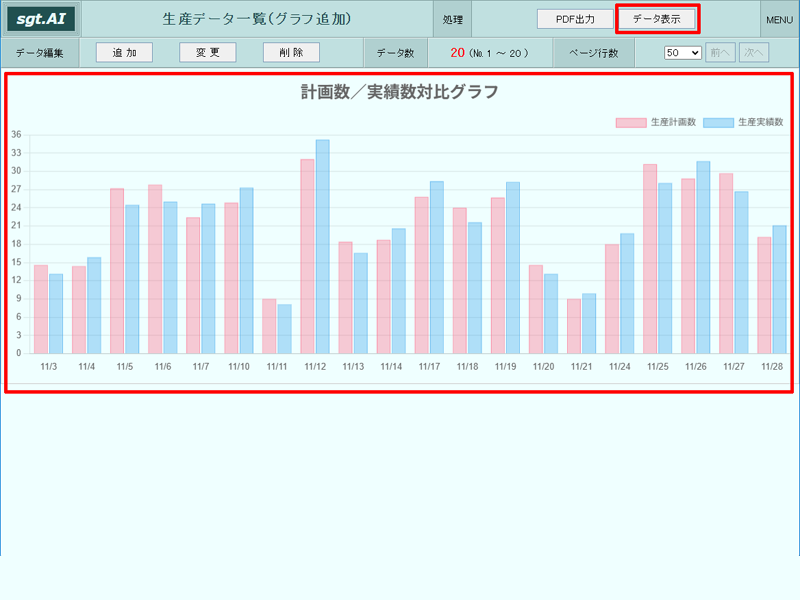Click the 前へ previous page button
This screenshot has width=800, height=600.
(x=720, y=53)
